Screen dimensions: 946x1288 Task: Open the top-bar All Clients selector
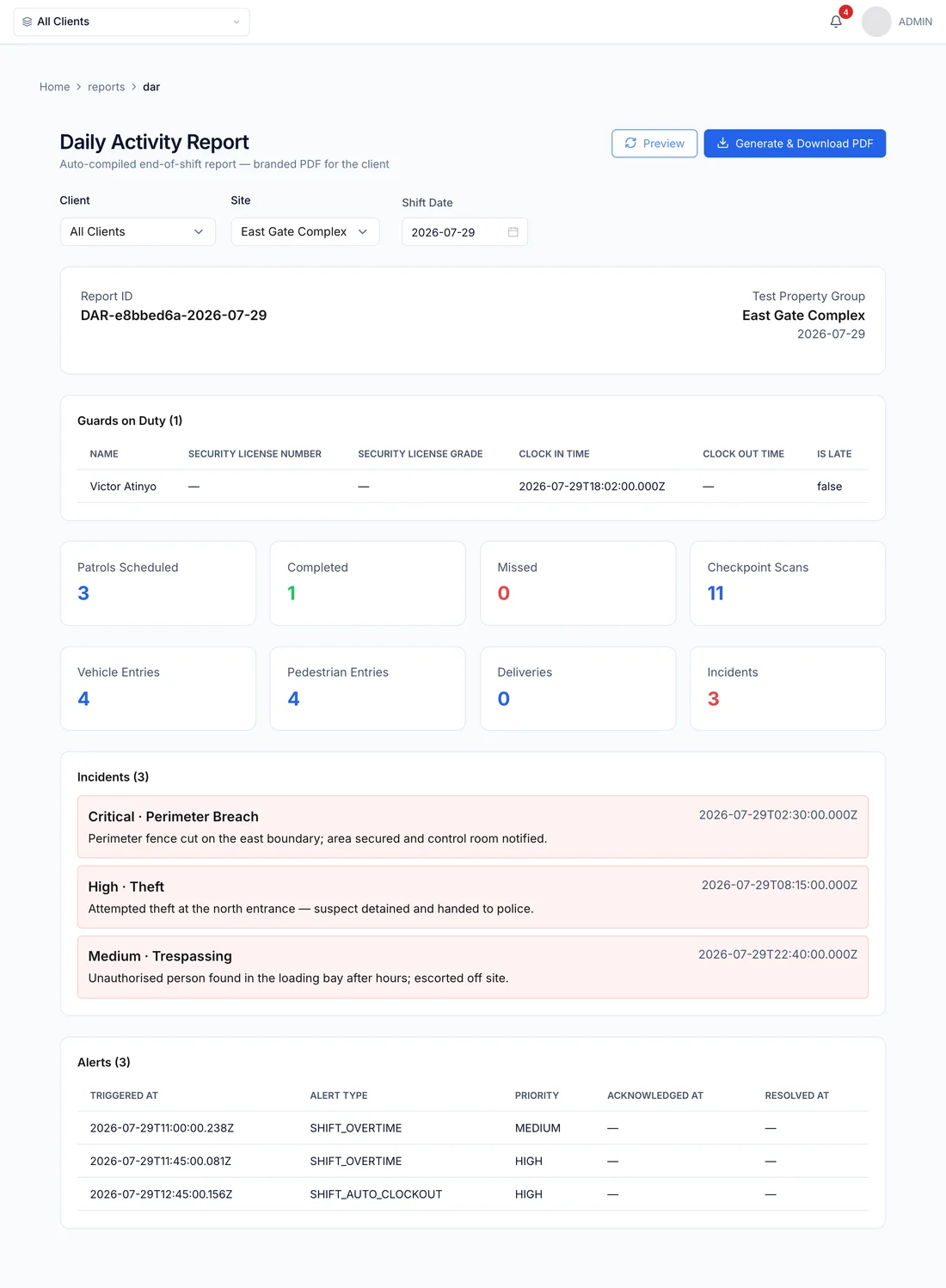pos(132,21)
